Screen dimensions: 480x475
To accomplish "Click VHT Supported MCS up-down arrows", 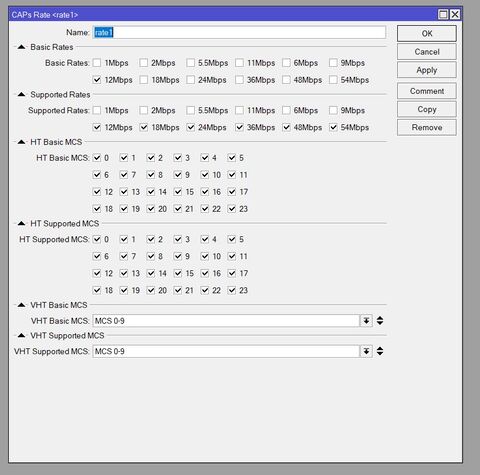I will (x=380, y=351).
